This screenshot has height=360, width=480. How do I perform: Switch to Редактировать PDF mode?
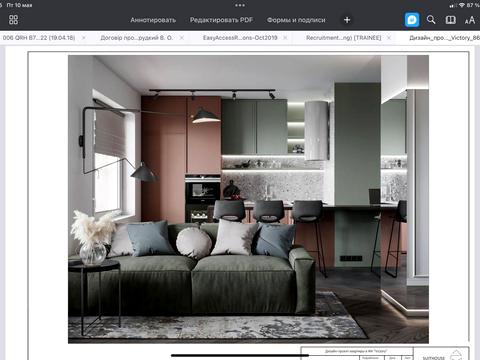(221, 20)
